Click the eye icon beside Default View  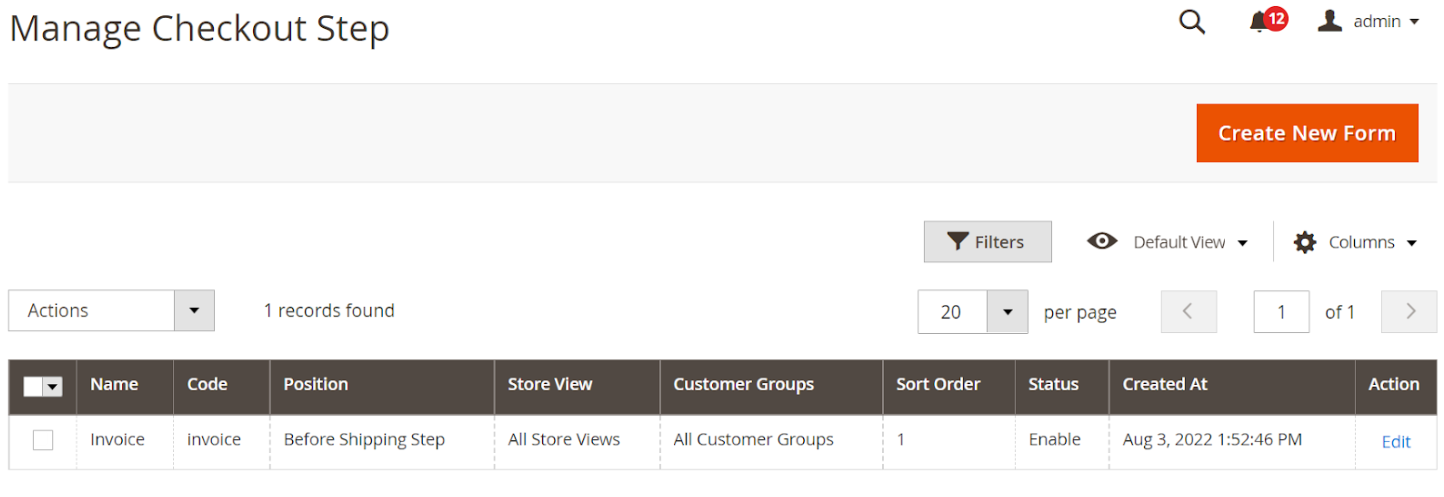pyautogui.click(x=1102, y=242)
